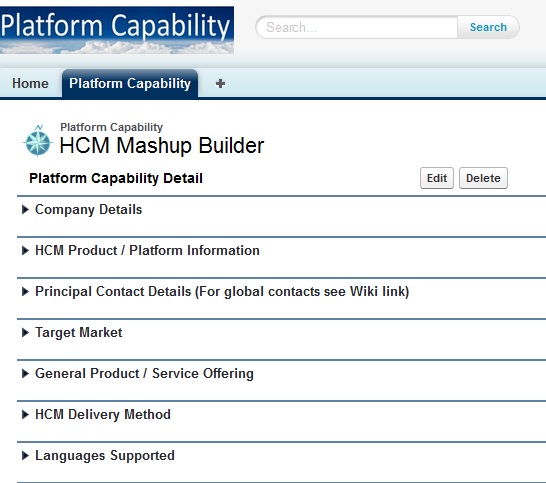This screenshot has width=546, height=483.
Task: Click the HCM Delivery Method heading text
Action: tap(103, 414)
